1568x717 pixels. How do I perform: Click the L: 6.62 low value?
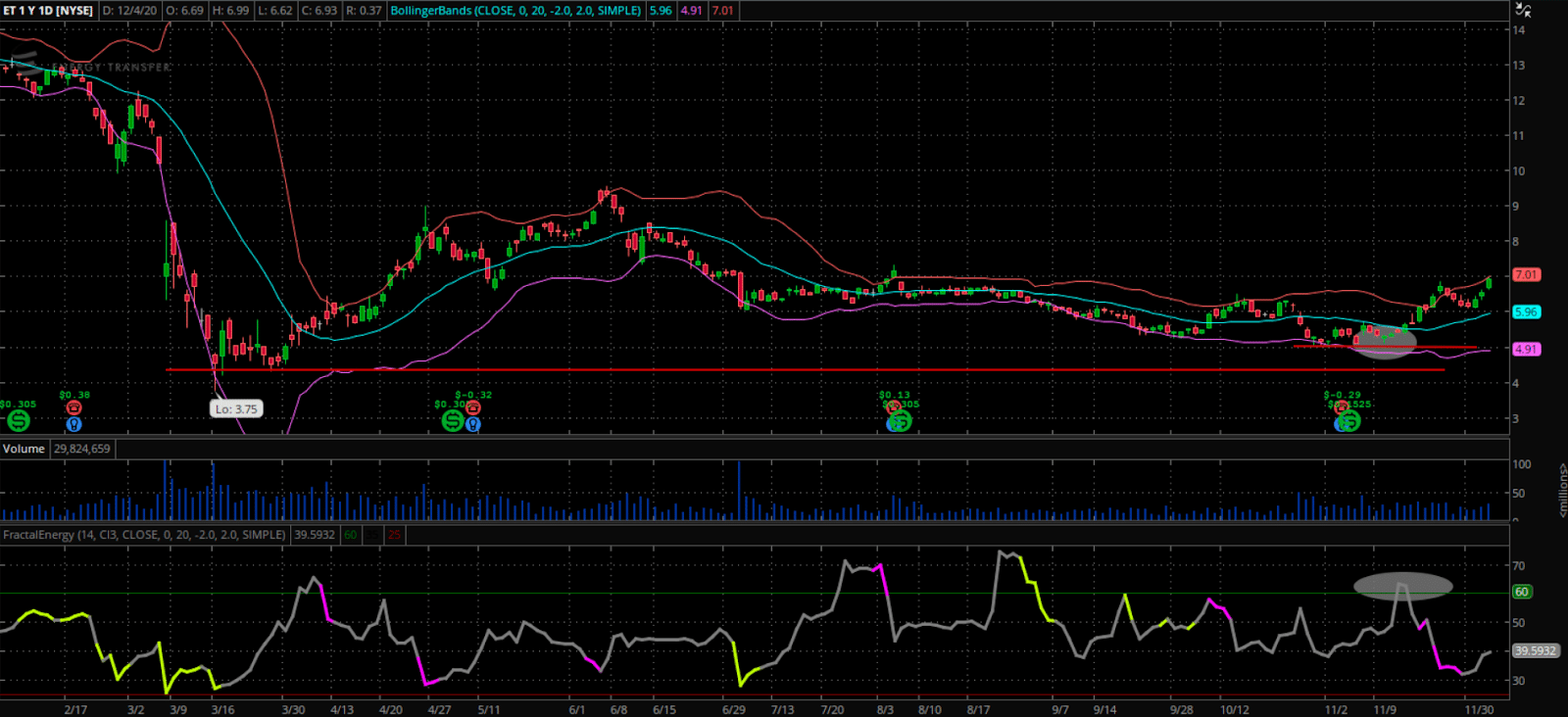point(274,11)
